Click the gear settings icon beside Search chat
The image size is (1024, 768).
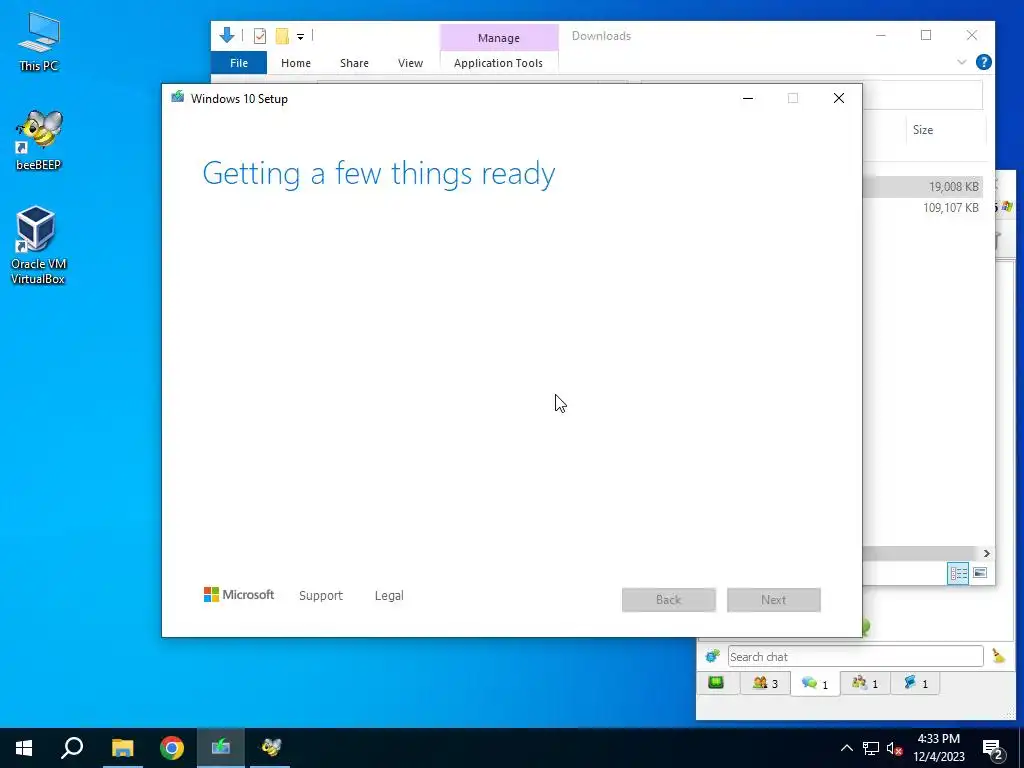coord(712,656)
